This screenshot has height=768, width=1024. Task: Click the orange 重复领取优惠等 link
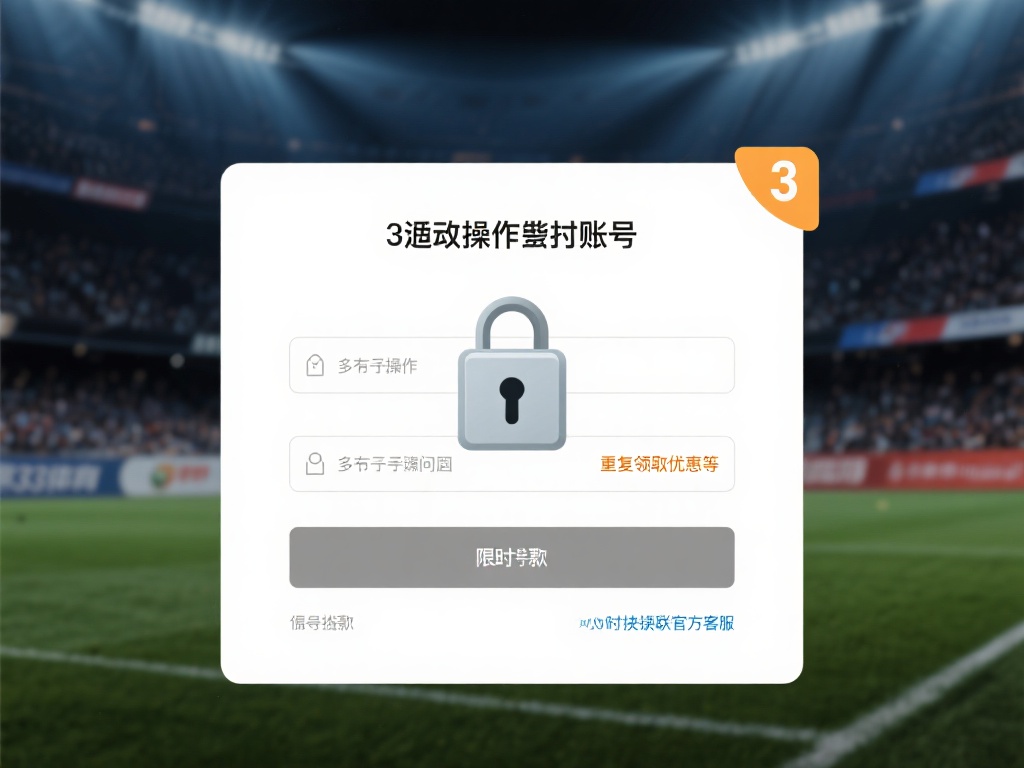[x=659, y=463]
